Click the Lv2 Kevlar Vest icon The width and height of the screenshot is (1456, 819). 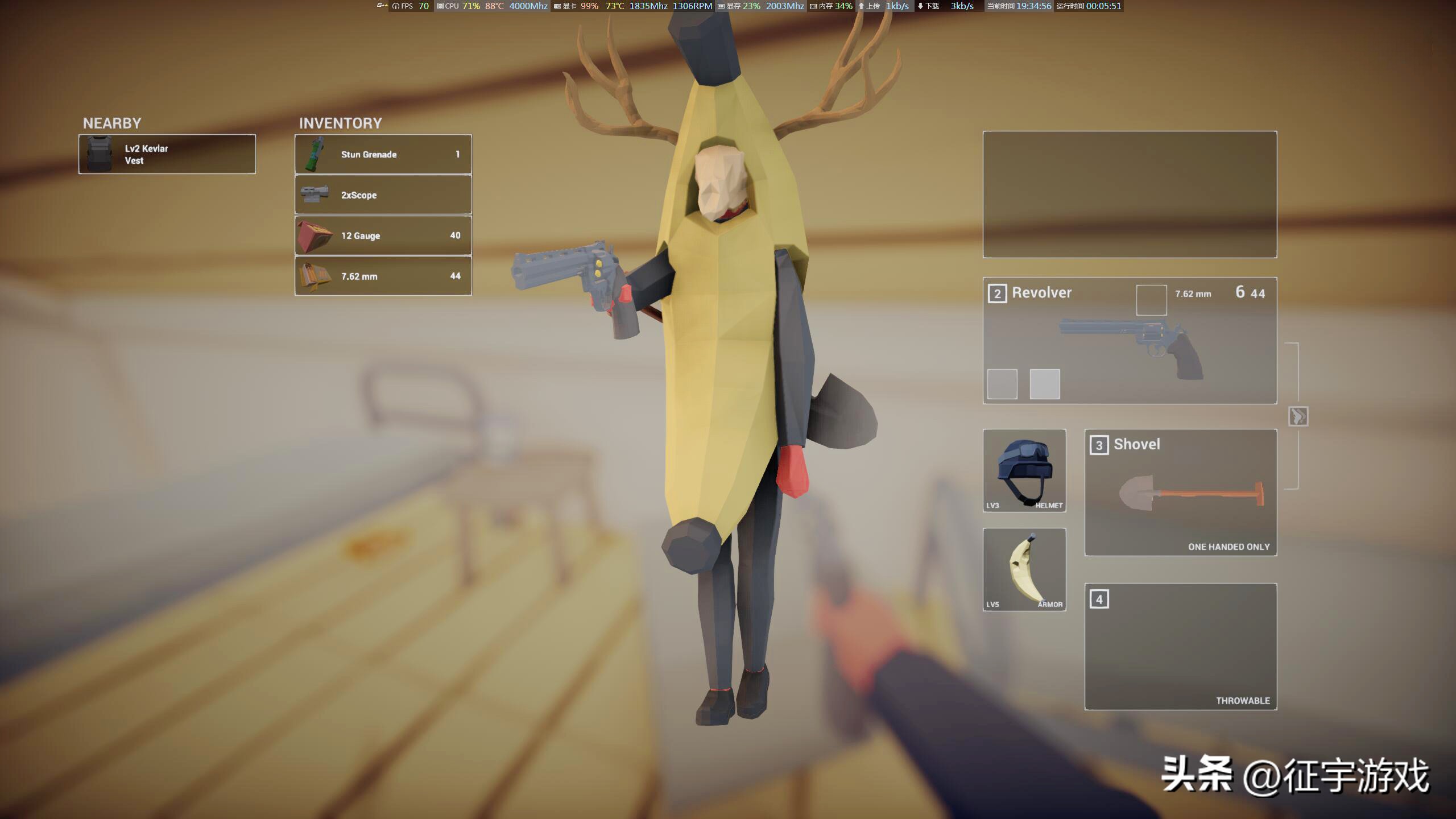[x=100, y=154]
